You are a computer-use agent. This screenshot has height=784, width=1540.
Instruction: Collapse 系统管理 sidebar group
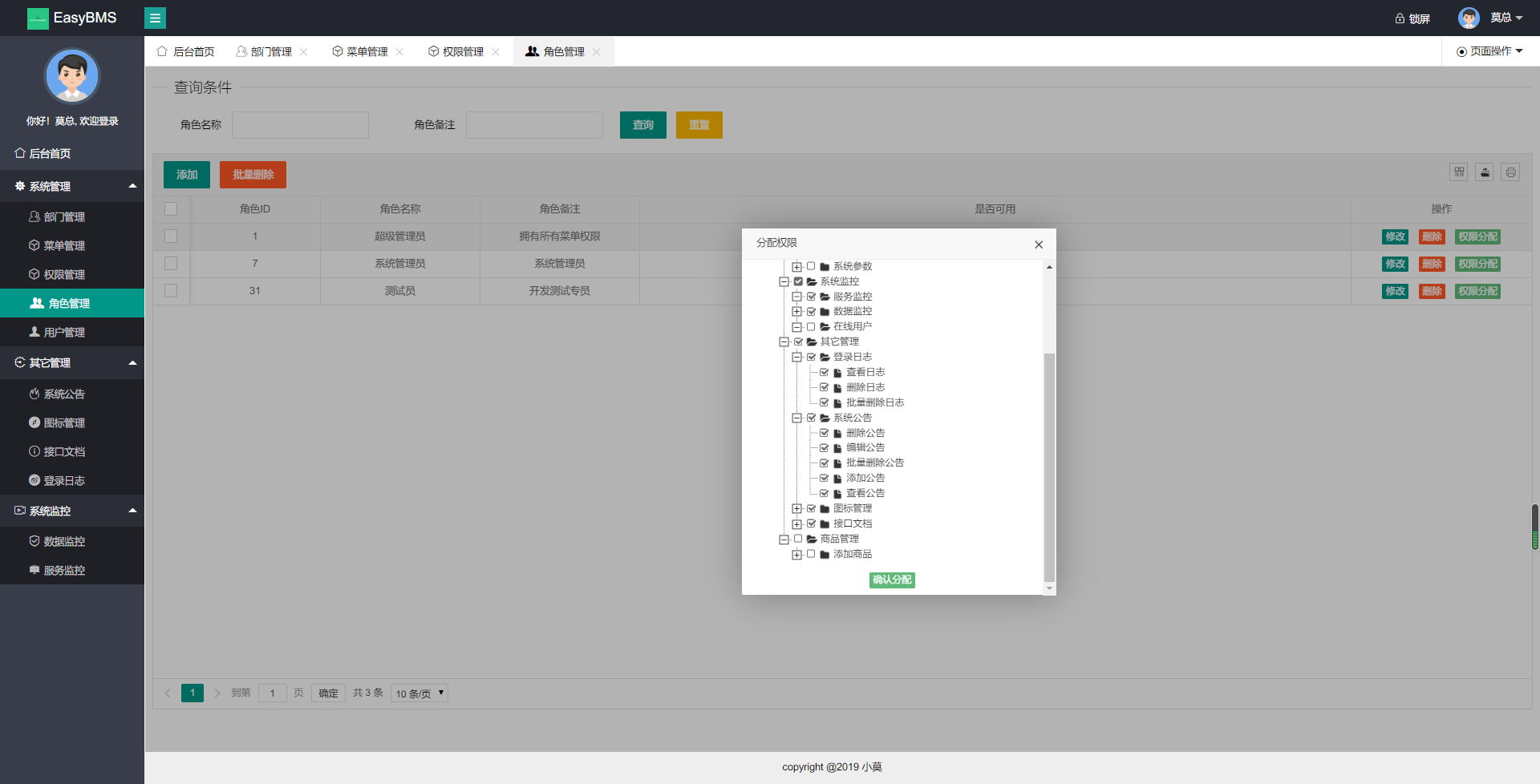pyautogui.click(x=72, y=186)
